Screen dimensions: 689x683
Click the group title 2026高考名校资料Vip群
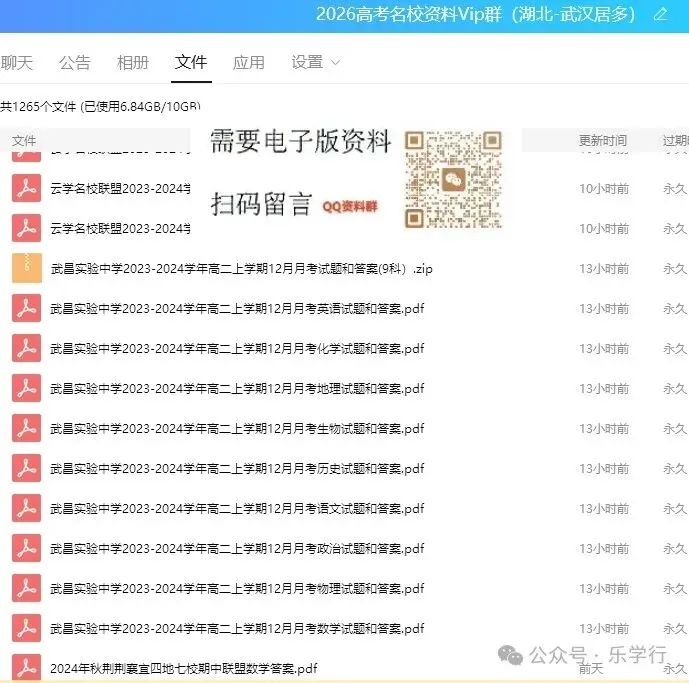[409, 15]
